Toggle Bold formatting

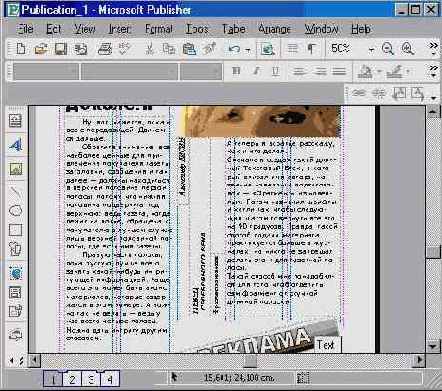pyautogui.click(x=236, y=71)
